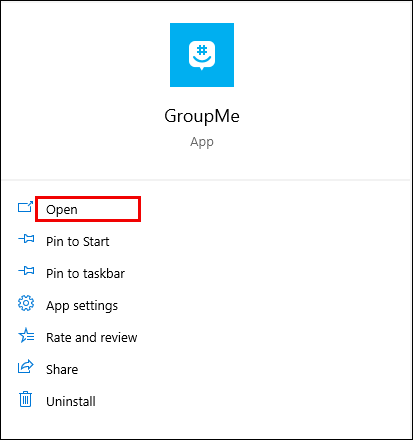
Task: Click the Share arrow icon
Action: click(x=26, y=366)
